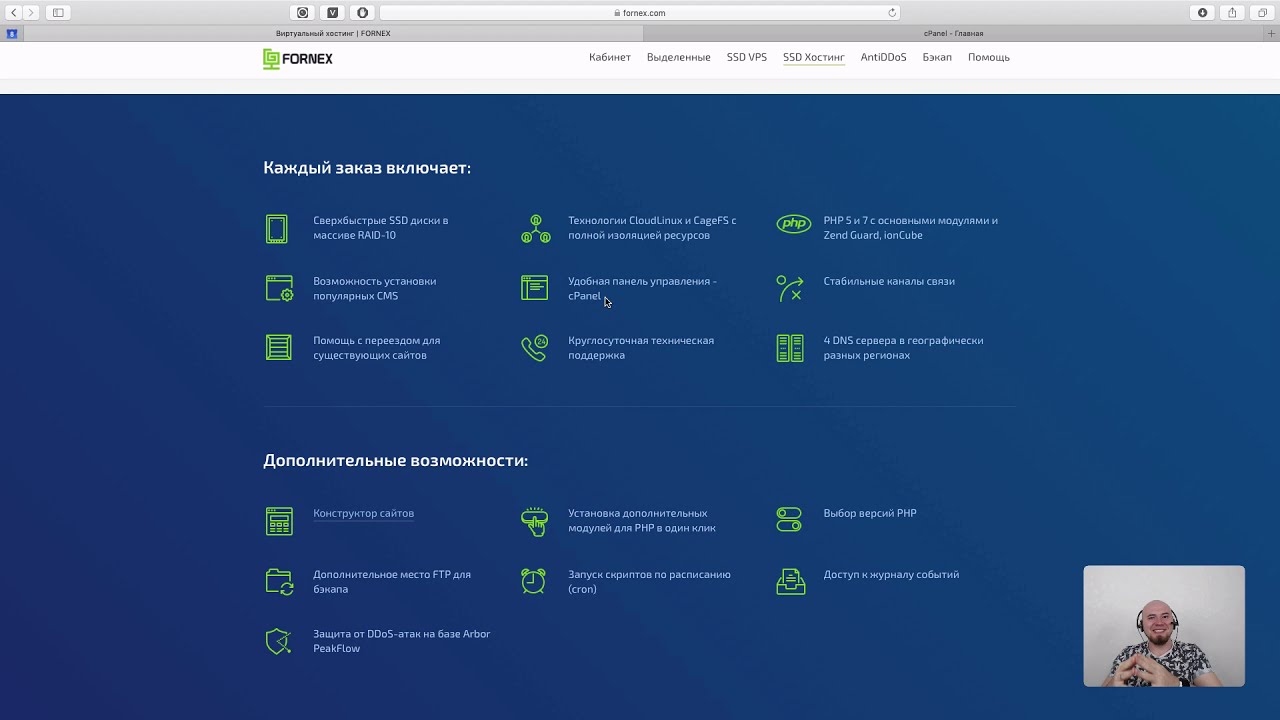Open the Выделенные menu item
Image resolution: width=1280 pixels, height=720 pixels.
coord(679,57)
